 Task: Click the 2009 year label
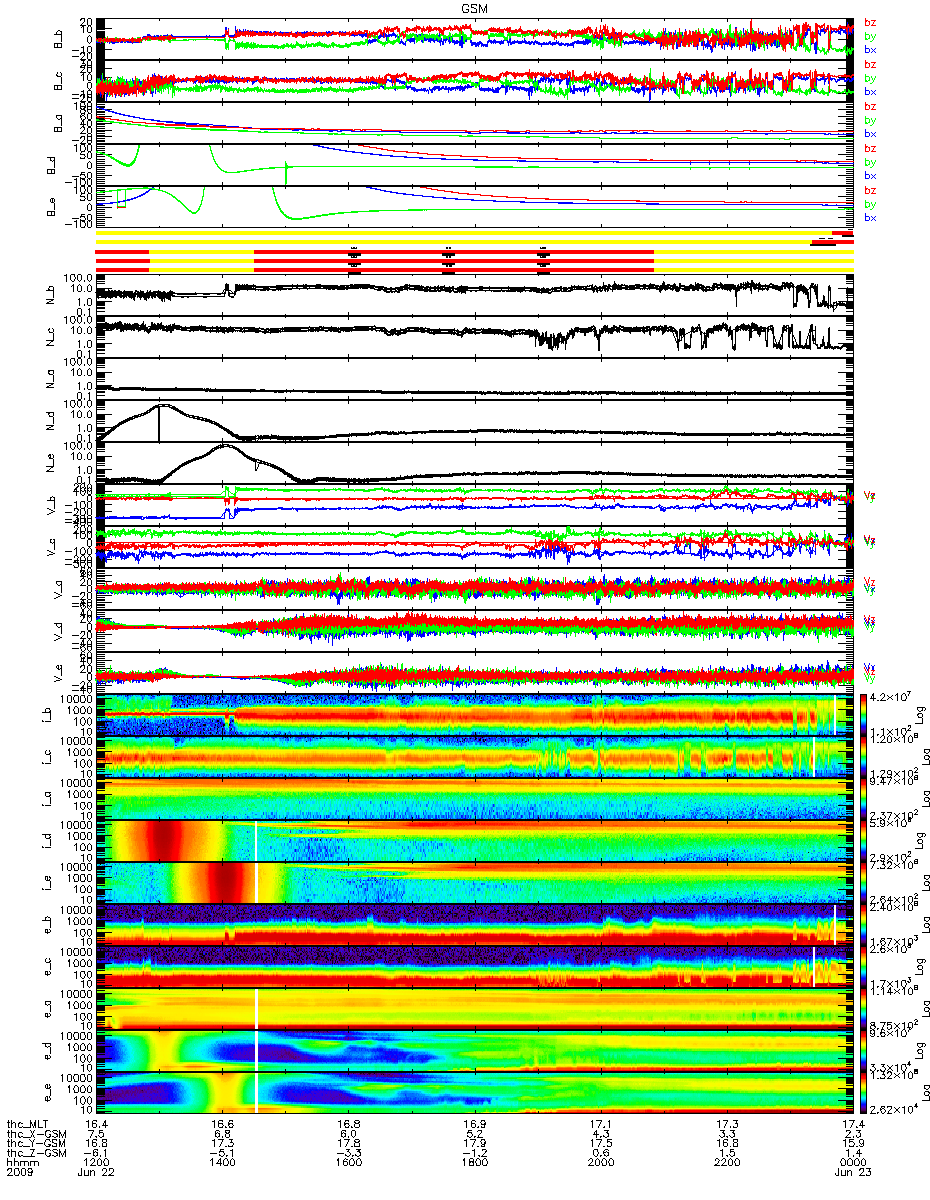[x=21, y=1173]
